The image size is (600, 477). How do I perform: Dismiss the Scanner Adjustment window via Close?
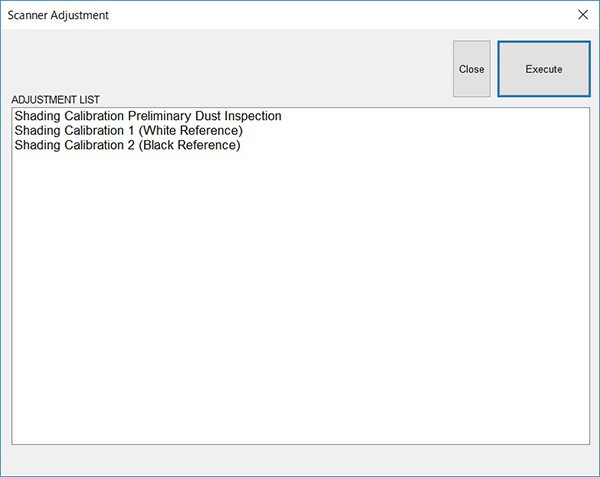(471, 69)
